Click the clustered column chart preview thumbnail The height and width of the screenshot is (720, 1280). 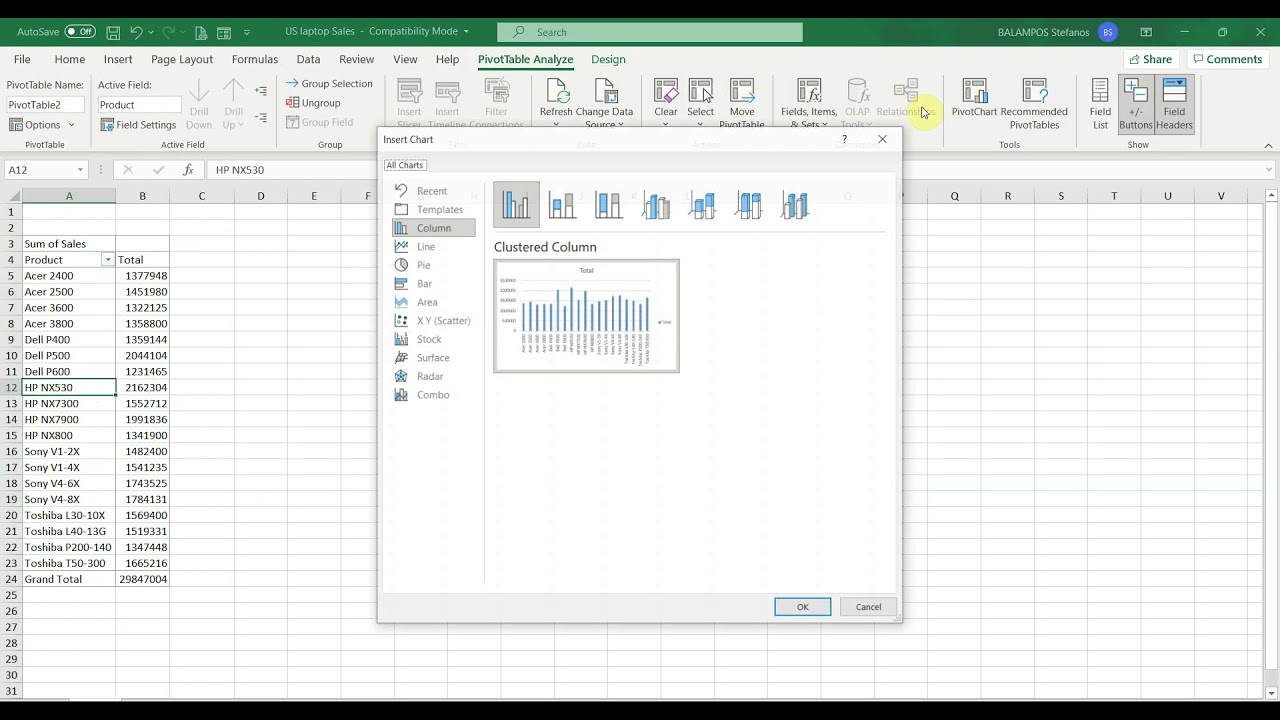point(586,316)
